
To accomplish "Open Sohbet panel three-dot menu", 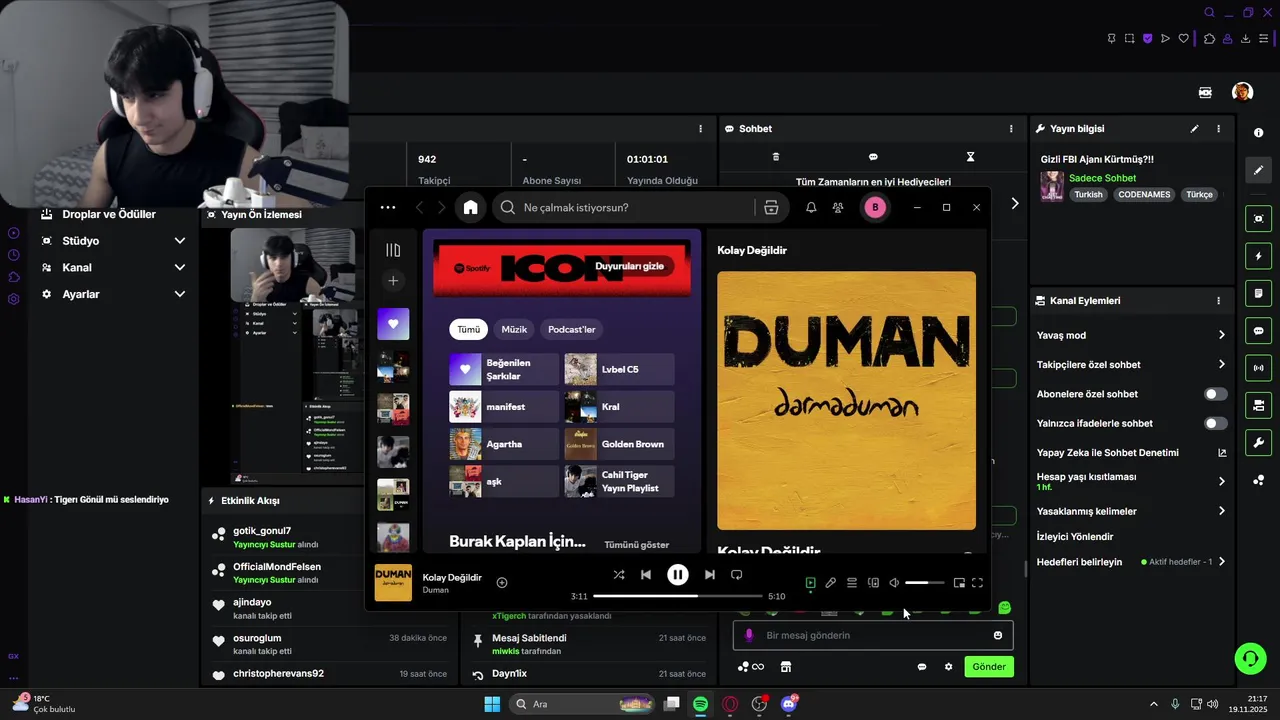I will click(x=1011, y=129).
